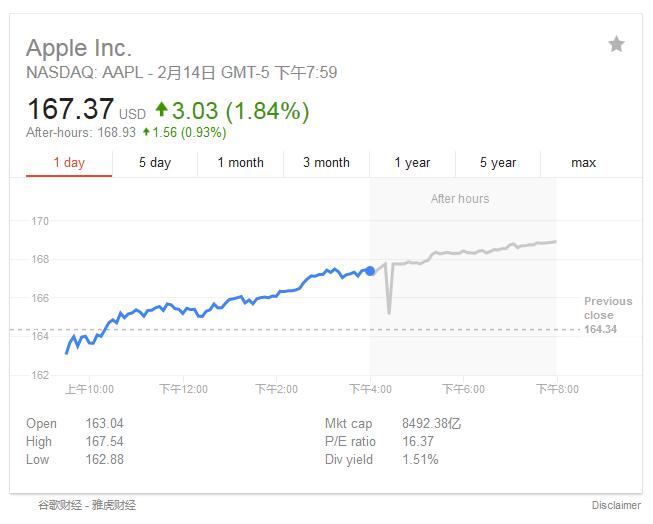
Task: Select the 1 year range tab
Action: tap(412, 163)
